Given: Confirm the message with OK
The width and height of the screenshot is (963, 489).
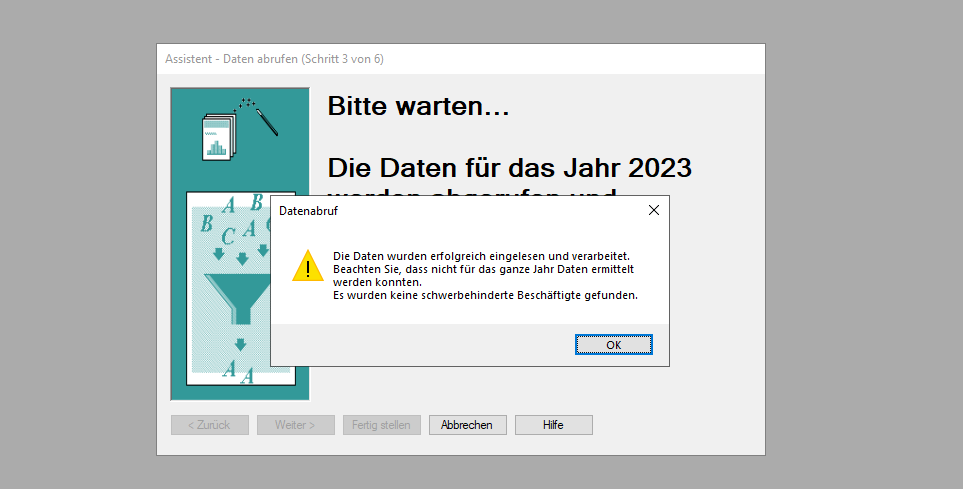Looking at the screenshot, I should (x=614, y=344).
